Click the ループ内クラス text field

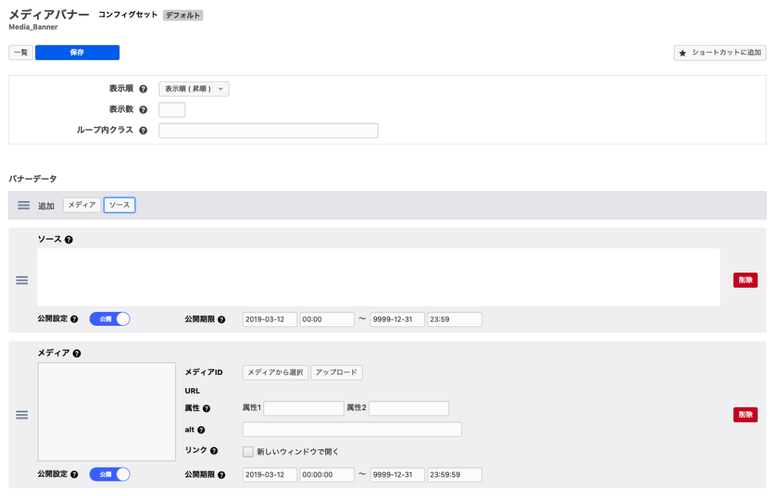(268, 131)
